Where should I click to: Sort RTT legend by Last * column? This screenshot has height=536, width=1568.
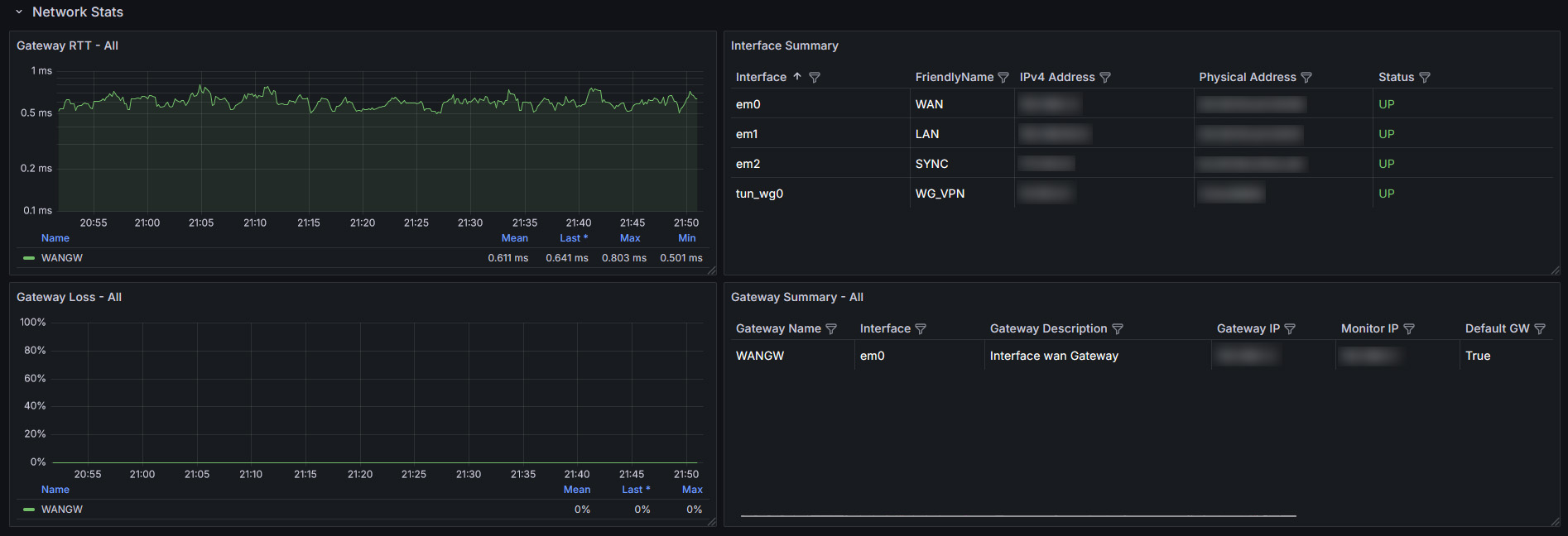pyautogui.click(x=574, y=238)
